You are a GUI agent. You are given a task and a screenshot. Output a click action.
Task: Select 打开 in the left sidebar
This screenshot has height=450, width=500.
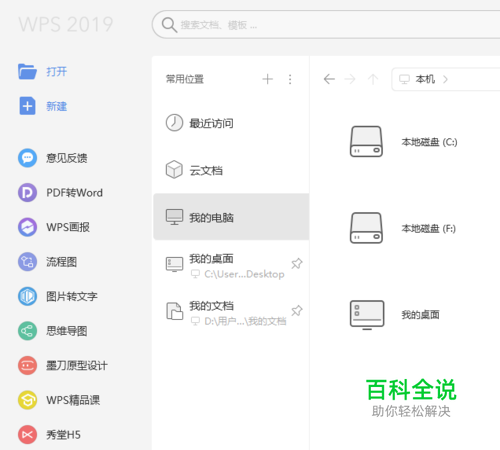[56, 71]
